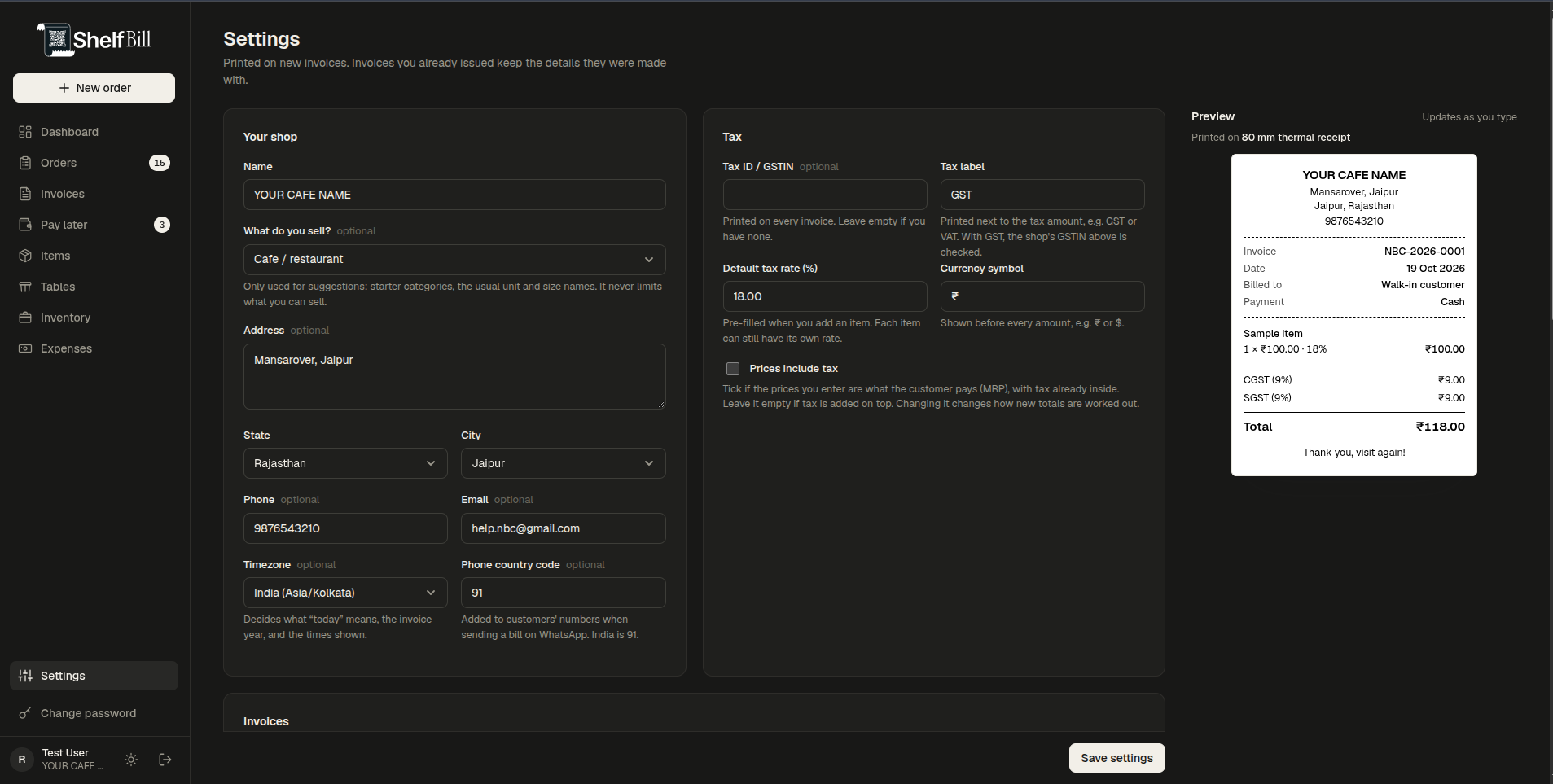The image size is (1553, 784).
Task: Click the Expenses banknote icon
Action: click(25, 348)
